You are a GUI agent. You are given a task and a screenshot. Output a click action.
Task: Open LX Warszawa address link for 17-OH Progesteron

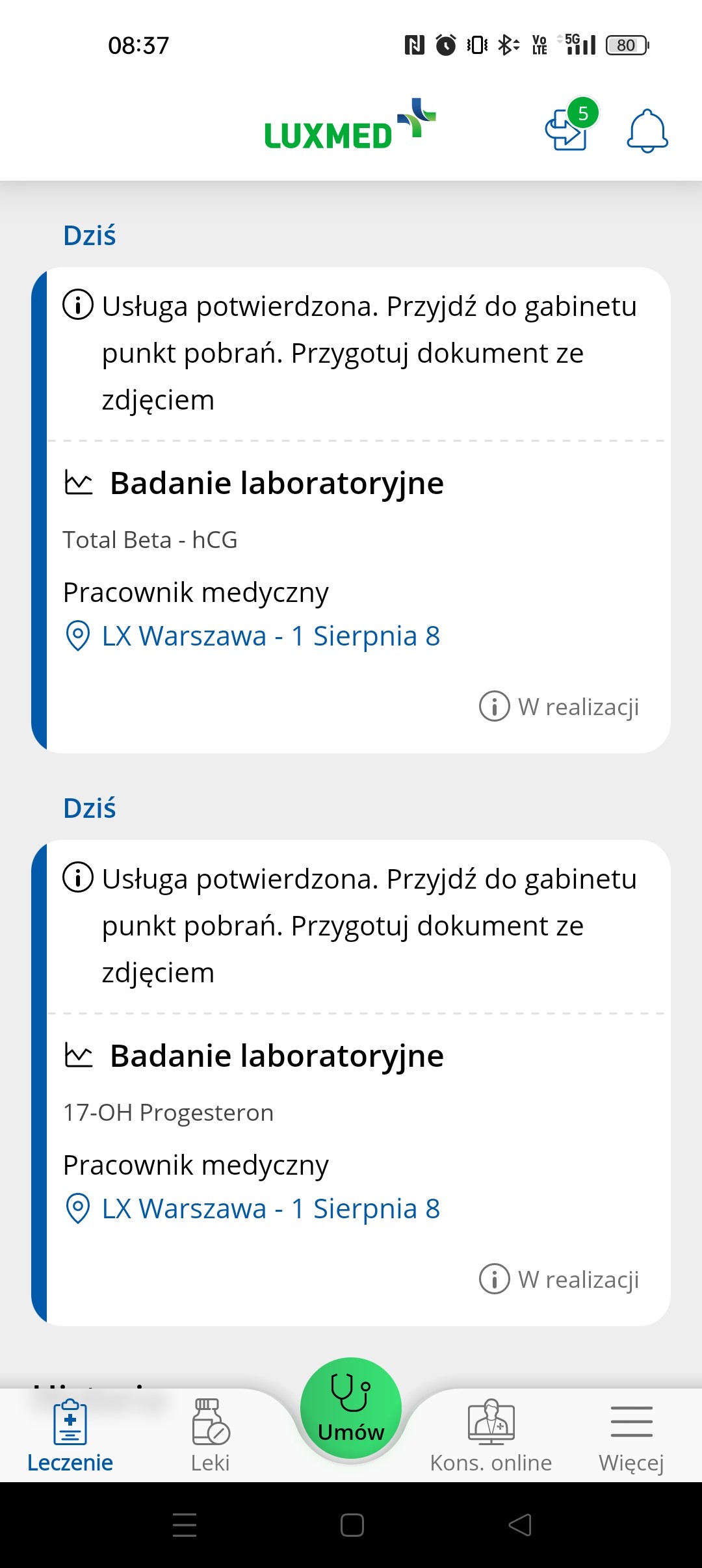point(270,1209)
